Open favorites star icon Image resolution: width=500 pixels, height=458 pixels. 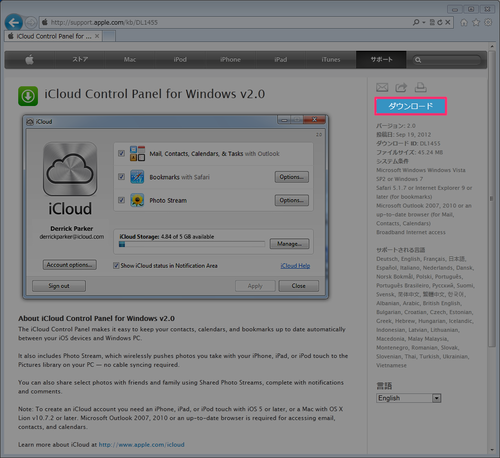click(476, 22)
